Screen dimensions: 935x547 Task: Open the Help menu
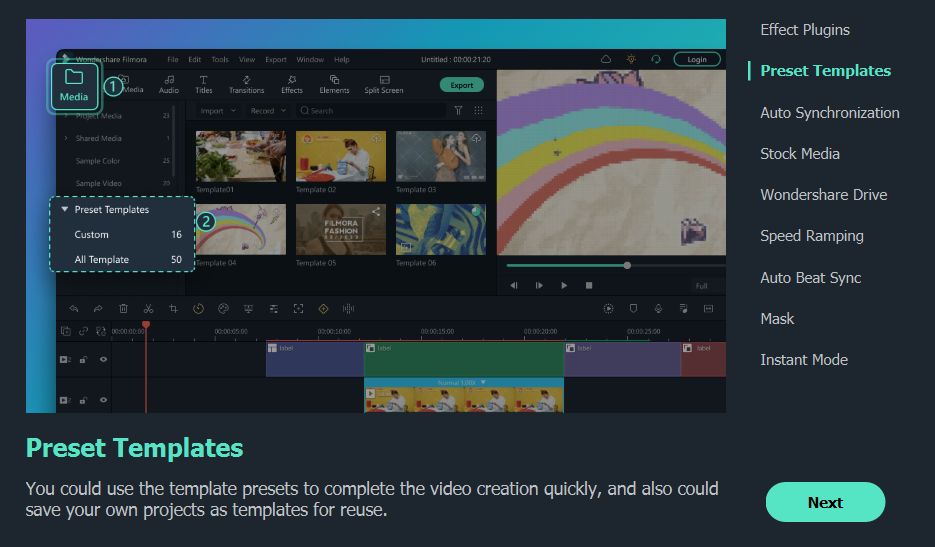coord(342,60)
